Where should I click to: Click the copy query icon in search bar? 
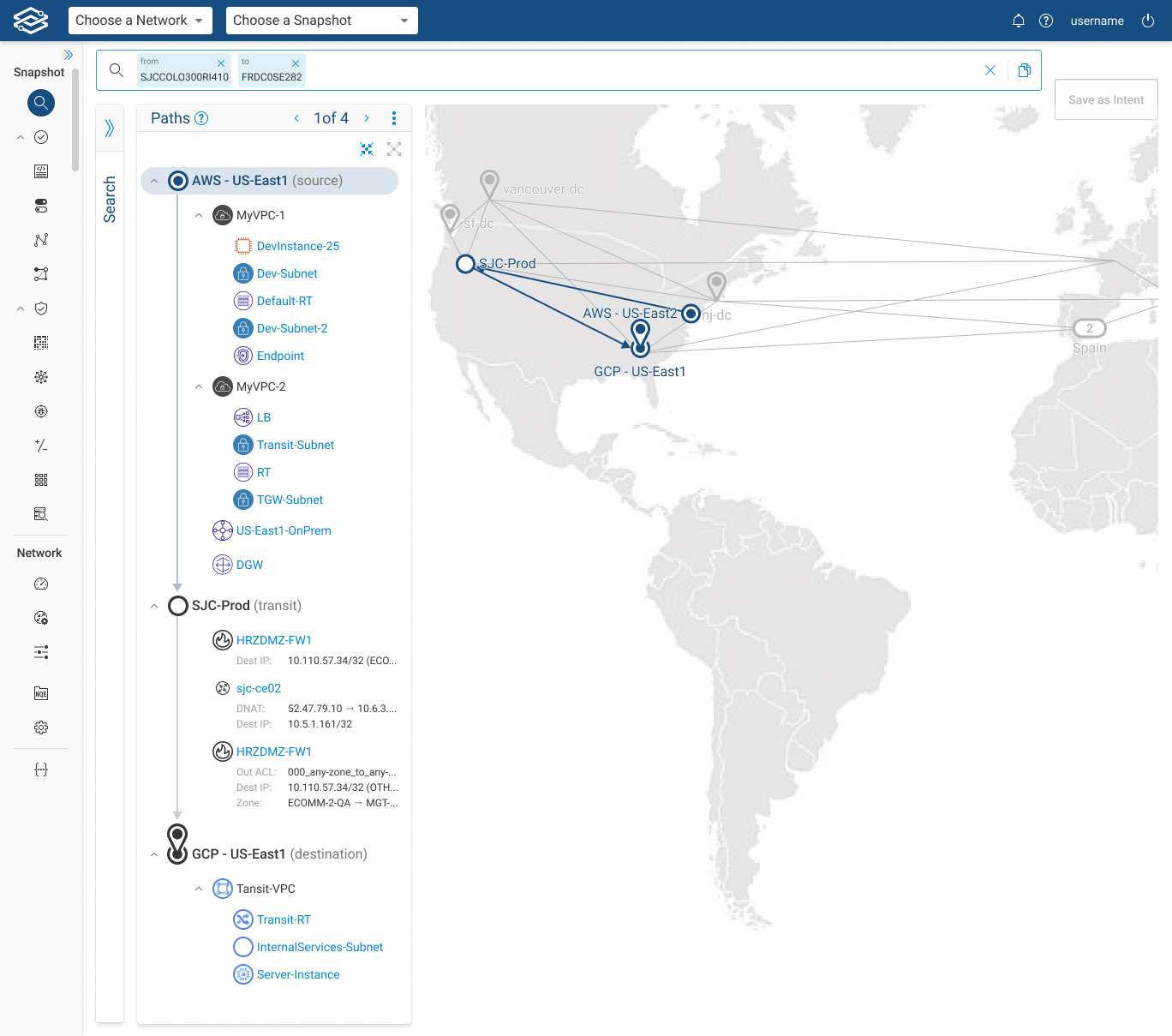click(x=1024, y=70)
